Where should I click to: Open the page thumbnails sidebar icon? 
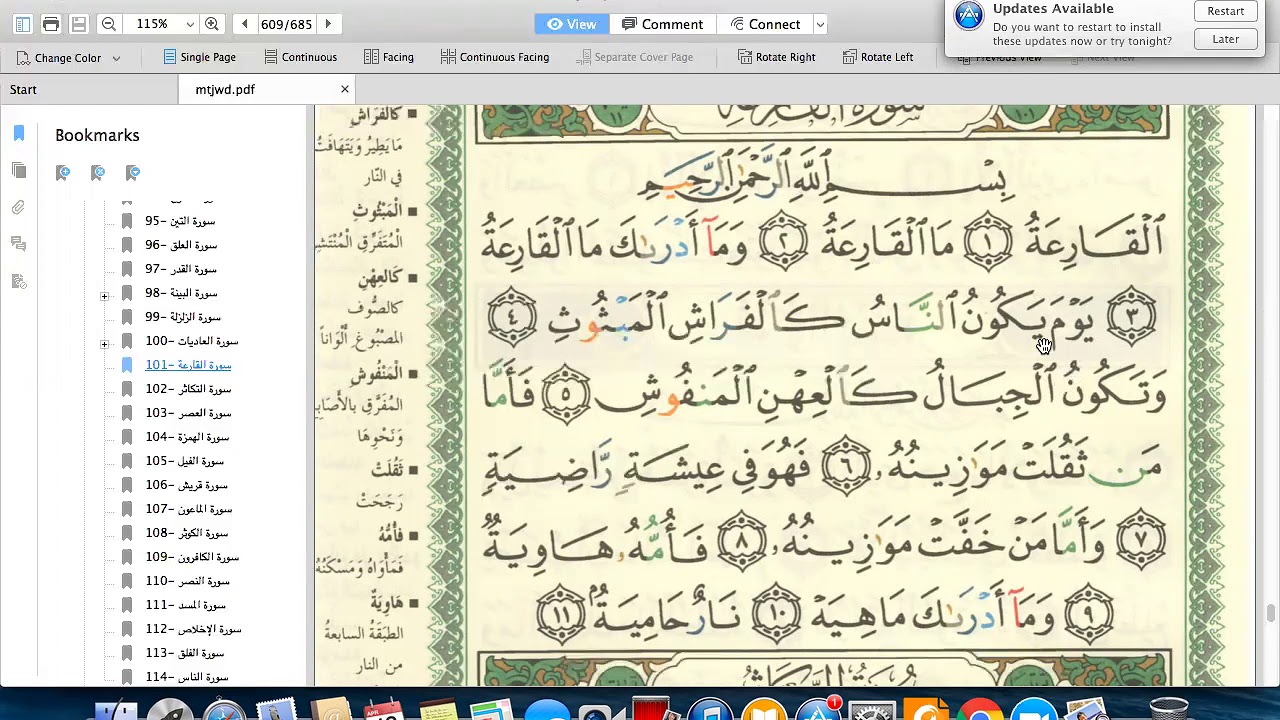19,170
